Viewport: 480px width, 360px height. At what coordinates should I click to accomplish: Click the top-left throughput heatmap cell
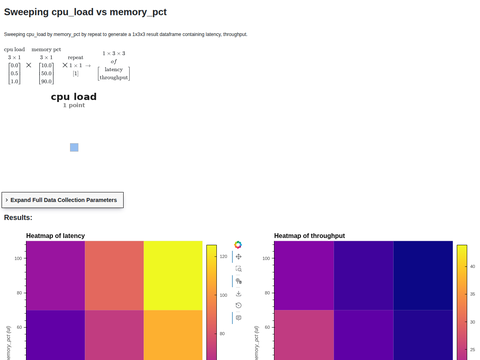point(304,275)
